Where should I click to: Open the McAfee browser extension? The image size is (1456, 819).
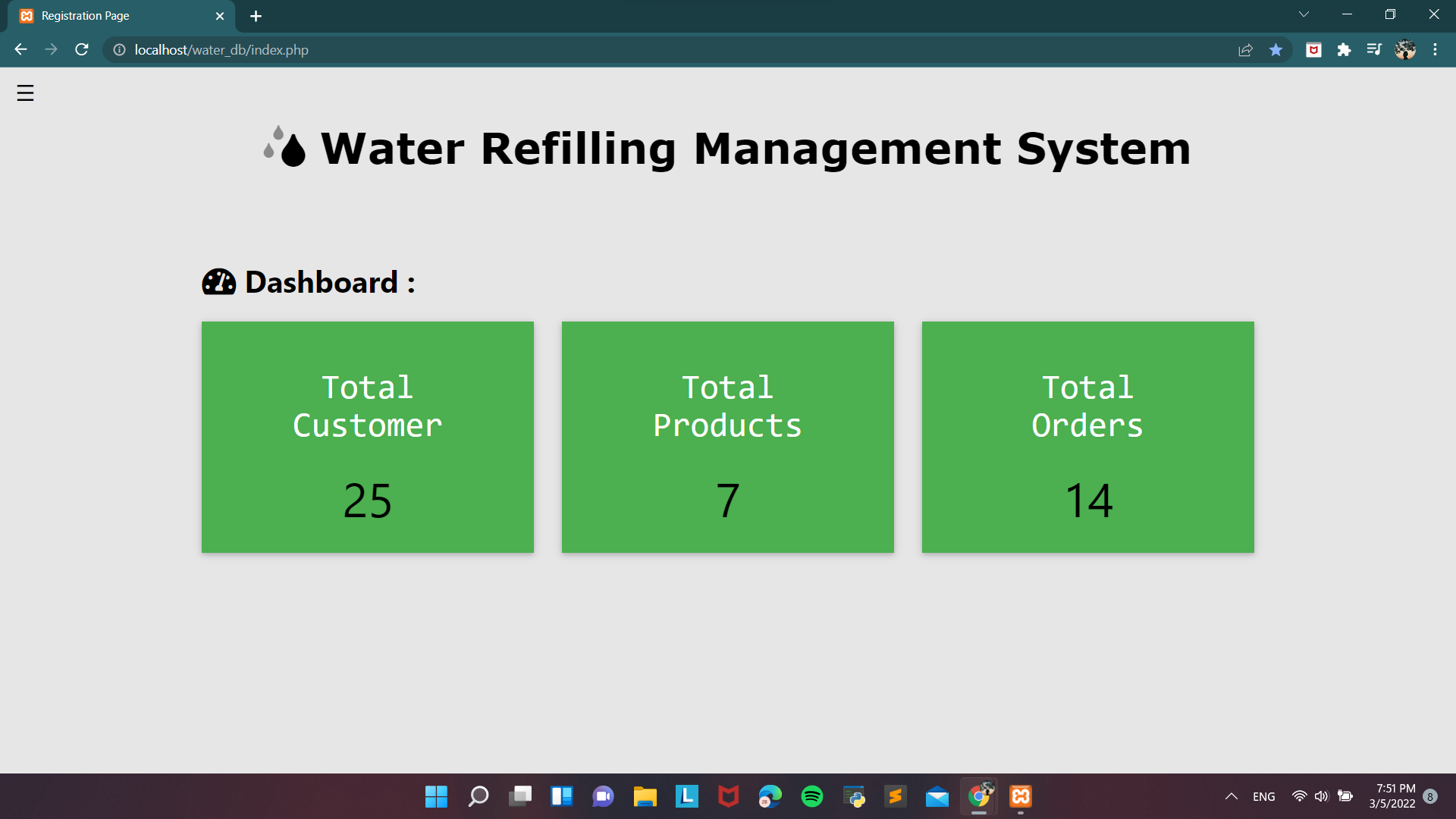[1313, 49]
